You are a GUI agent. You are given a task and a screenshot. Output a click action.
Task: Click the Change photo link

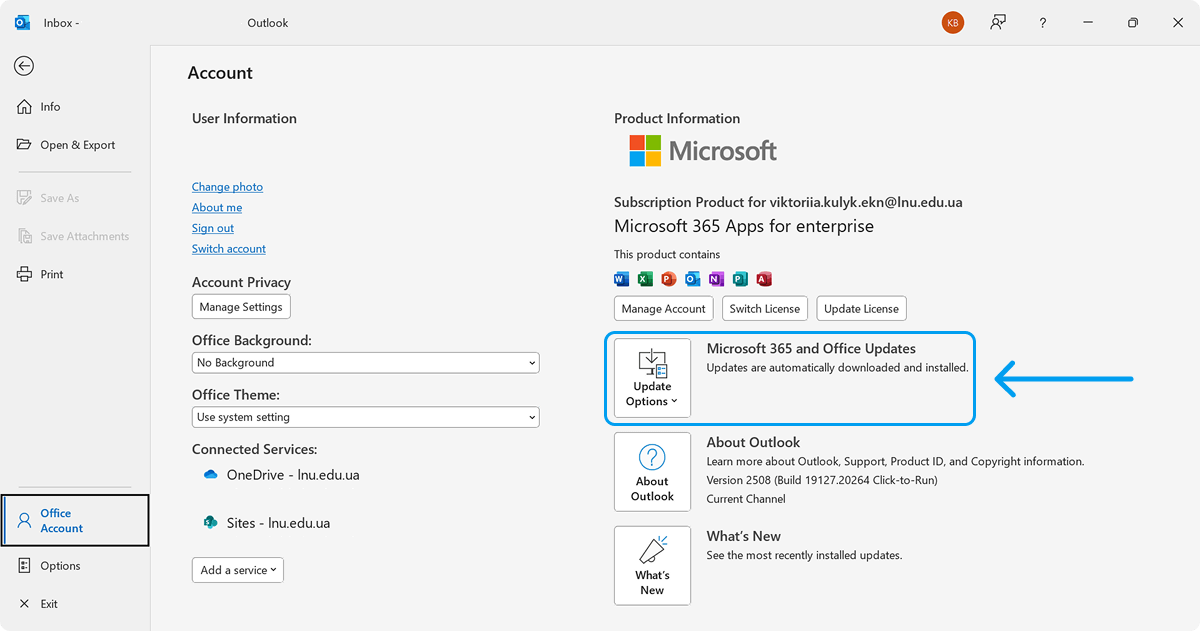227,187
